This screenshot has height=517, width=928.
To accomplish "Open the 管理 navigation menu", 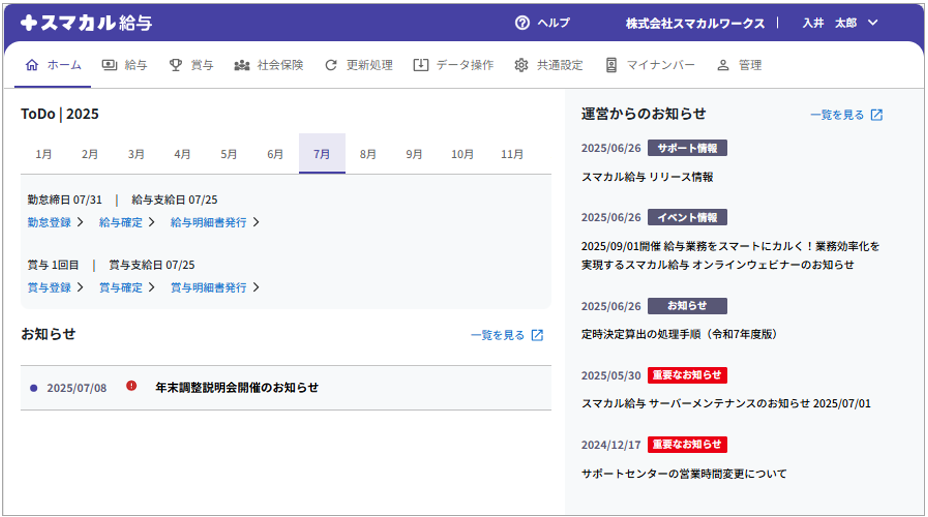I will [739, 65].
